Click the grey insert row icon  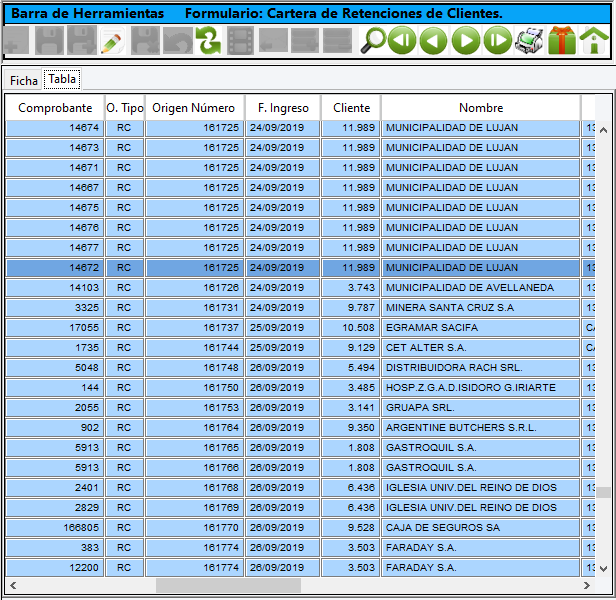pyautogui.click(x=305, y=40)
